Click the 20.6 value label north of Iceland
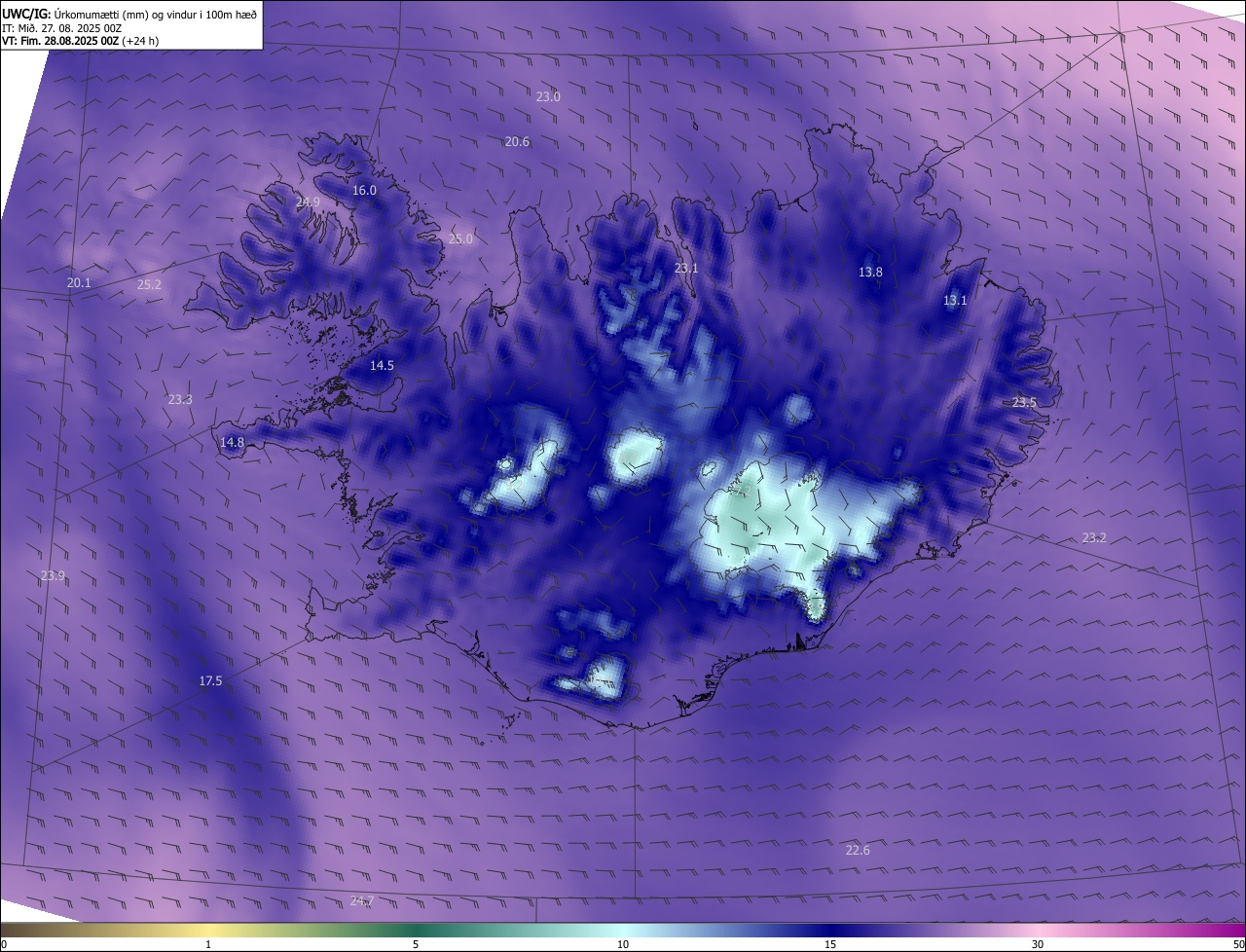 [517, 141]
